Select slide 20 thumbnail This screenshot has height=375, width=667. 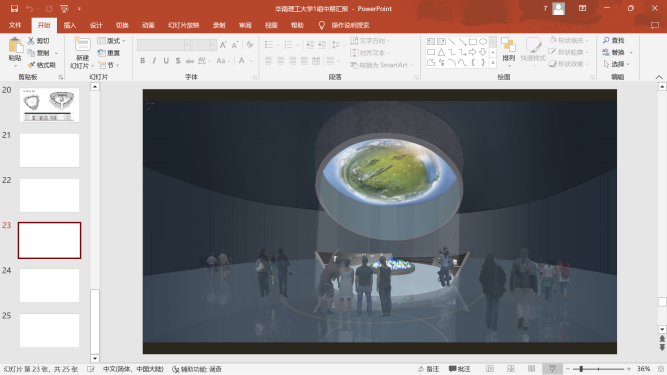tap(49, 105)
